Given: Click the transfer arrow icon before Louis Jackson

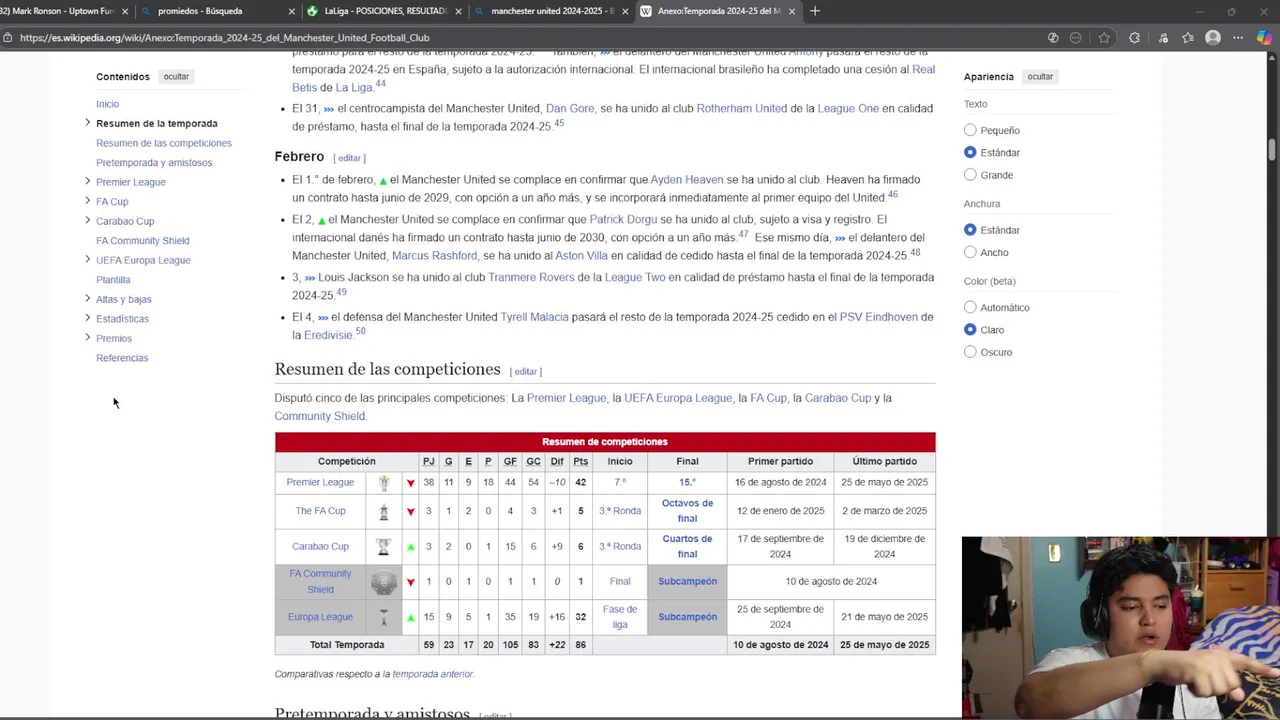Looking at the screenshot, I should click(x=310, y=278).
